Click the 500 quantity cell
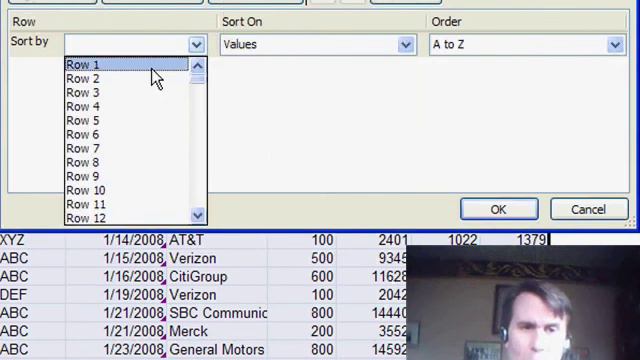 coord(302,258)
